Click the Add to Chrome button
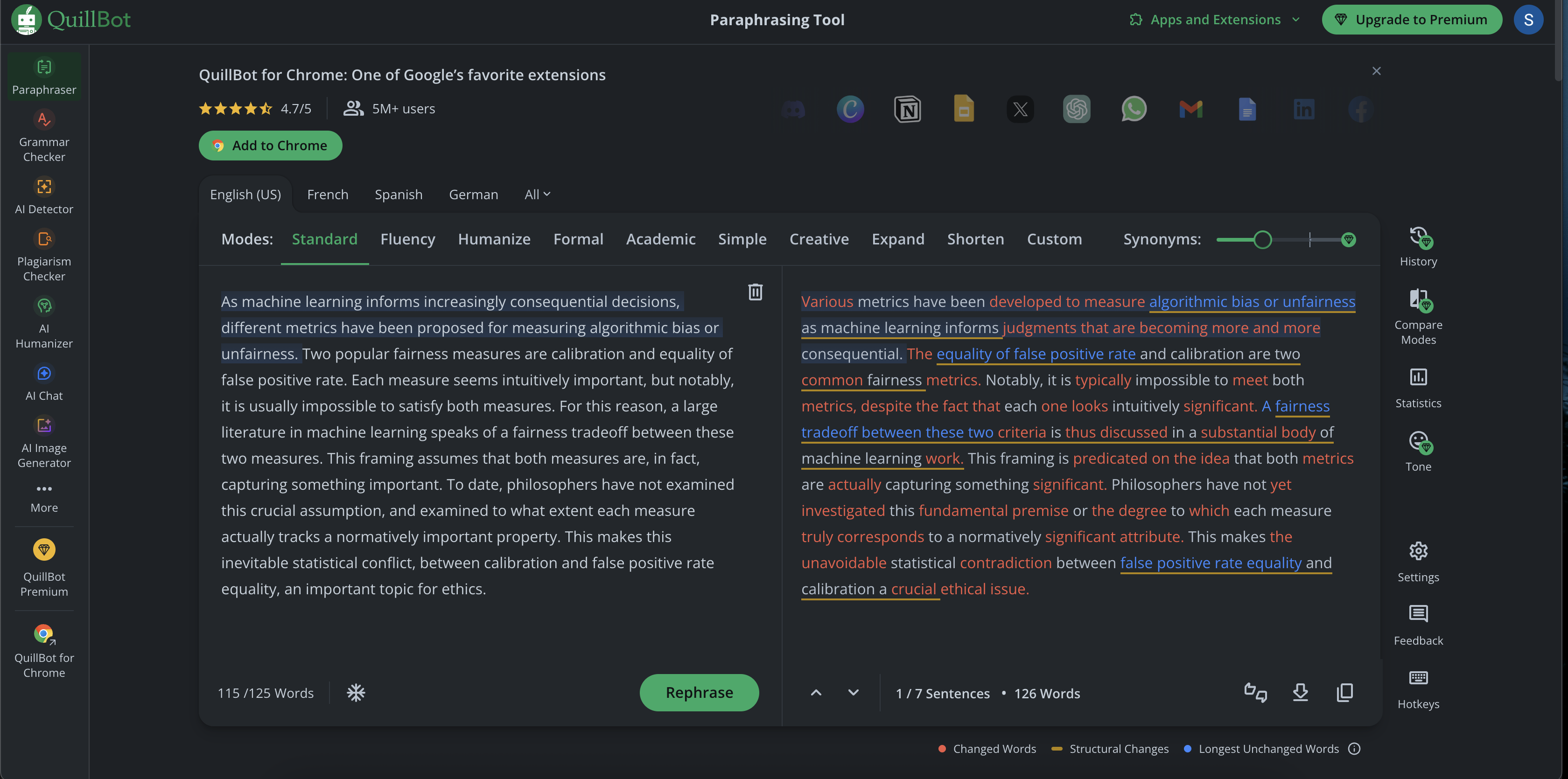Image resolution: width=1568 pixels, height=779 pixels. [x=270, y=146]
